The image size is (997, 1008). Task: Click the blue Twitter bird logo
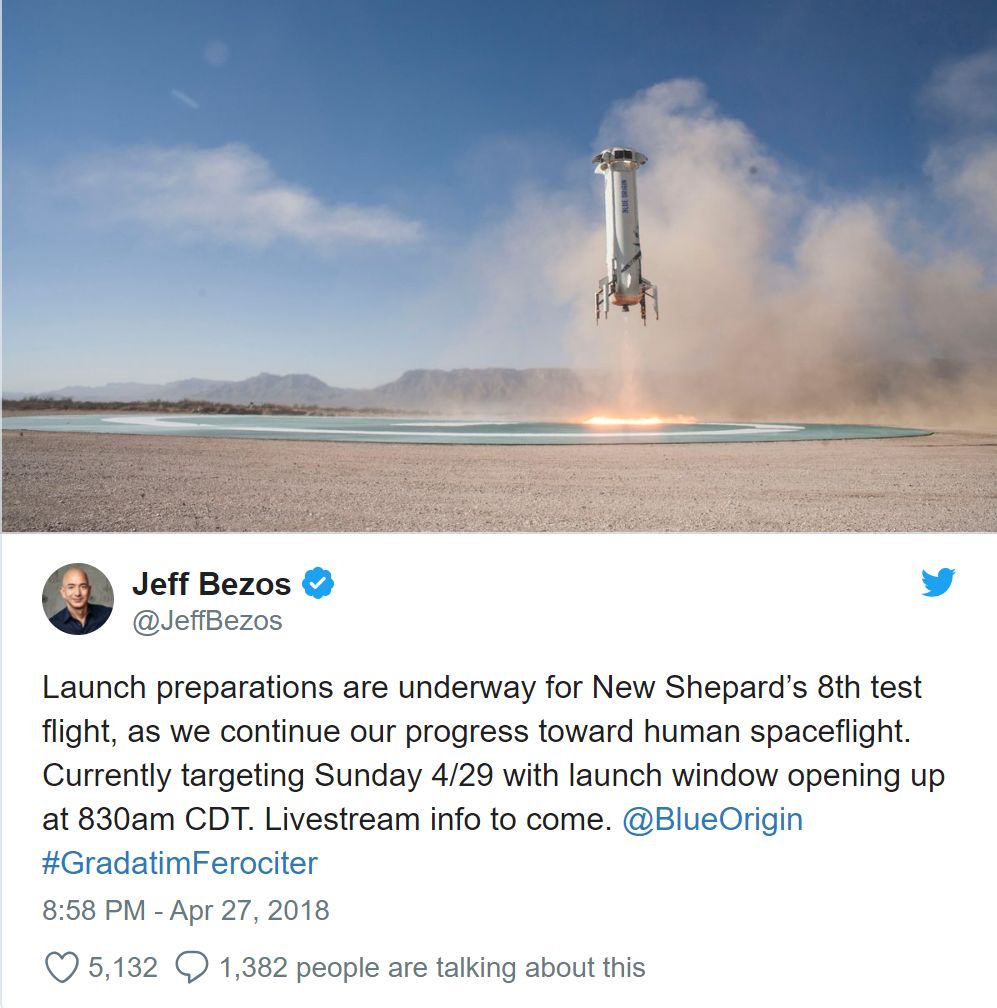[x=938, y=582]
